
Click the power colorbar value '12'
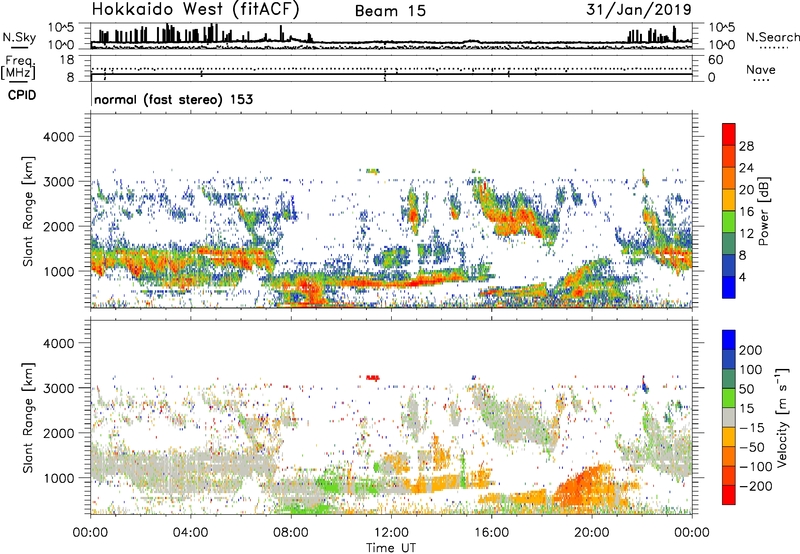pyautogui.click(x=746, y=234)
